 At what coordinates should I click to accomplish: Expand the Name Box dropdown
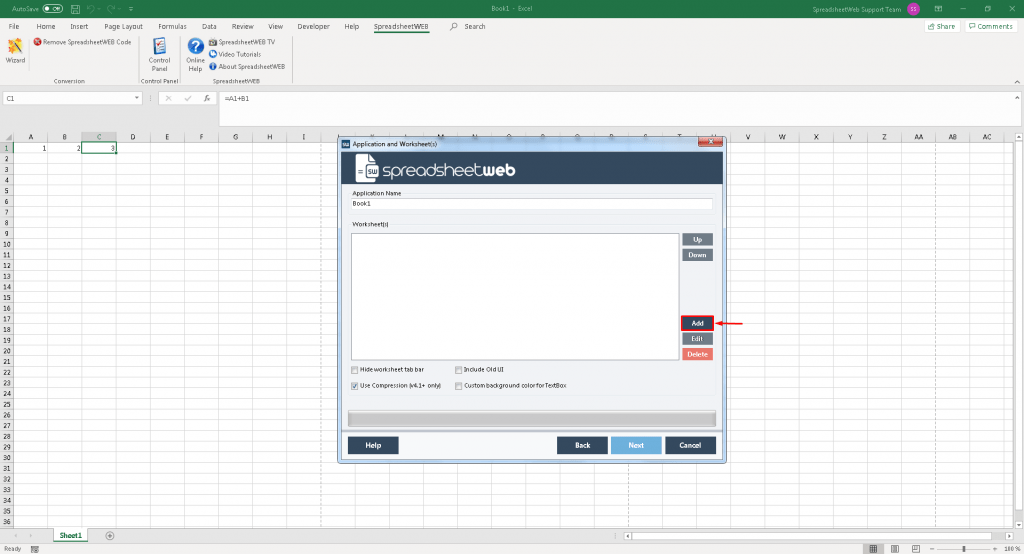pos(136,98)
